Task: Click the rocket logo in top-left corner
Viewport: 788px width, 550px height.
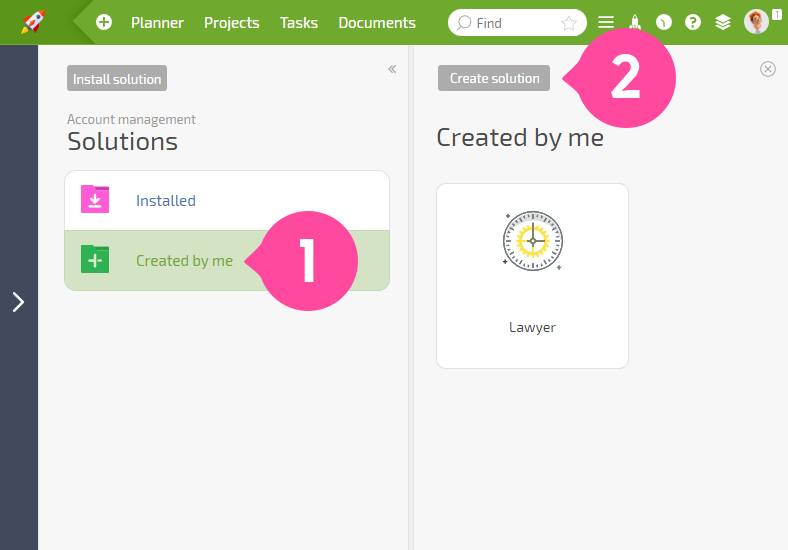Action: coord(33,22)
